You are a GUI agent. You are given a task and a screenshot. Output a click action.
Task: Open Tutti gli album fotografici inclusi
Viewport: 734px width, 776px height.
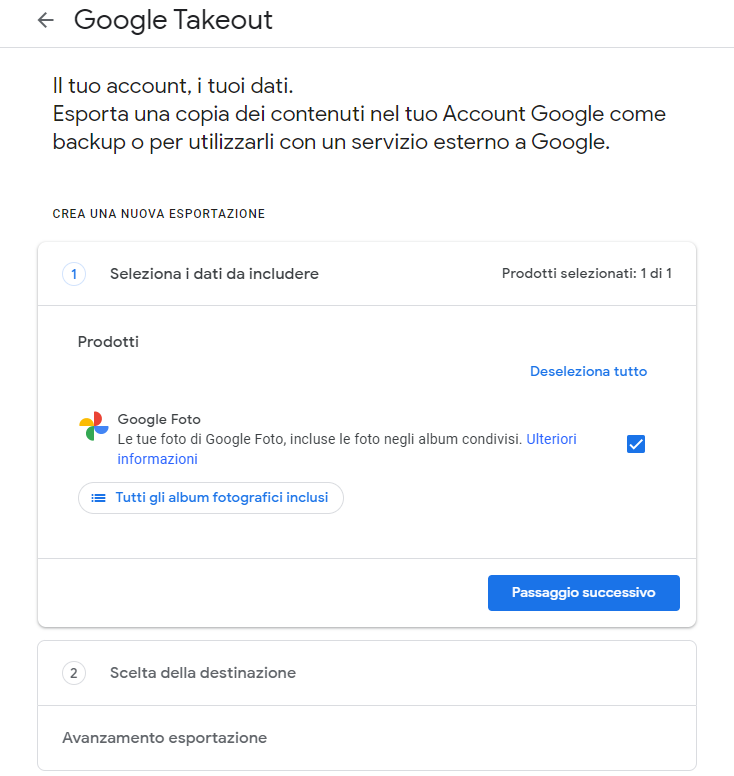tap(211, 498)
